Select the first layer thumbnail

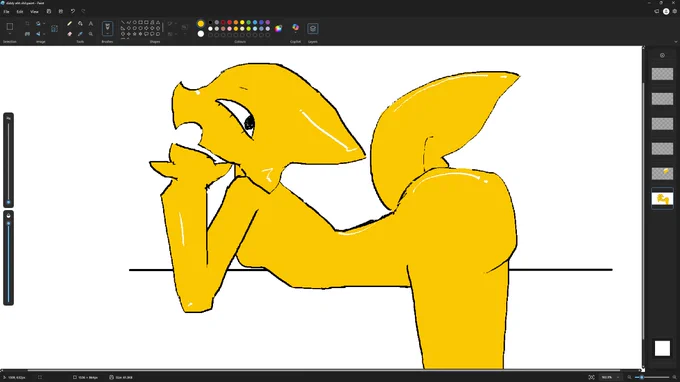(662, 74)
